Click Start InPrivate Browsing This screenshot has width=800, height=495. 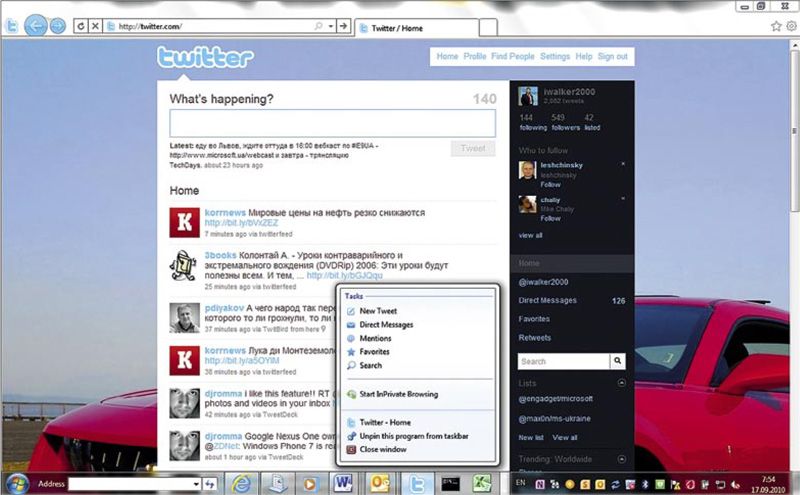[397, 394]
